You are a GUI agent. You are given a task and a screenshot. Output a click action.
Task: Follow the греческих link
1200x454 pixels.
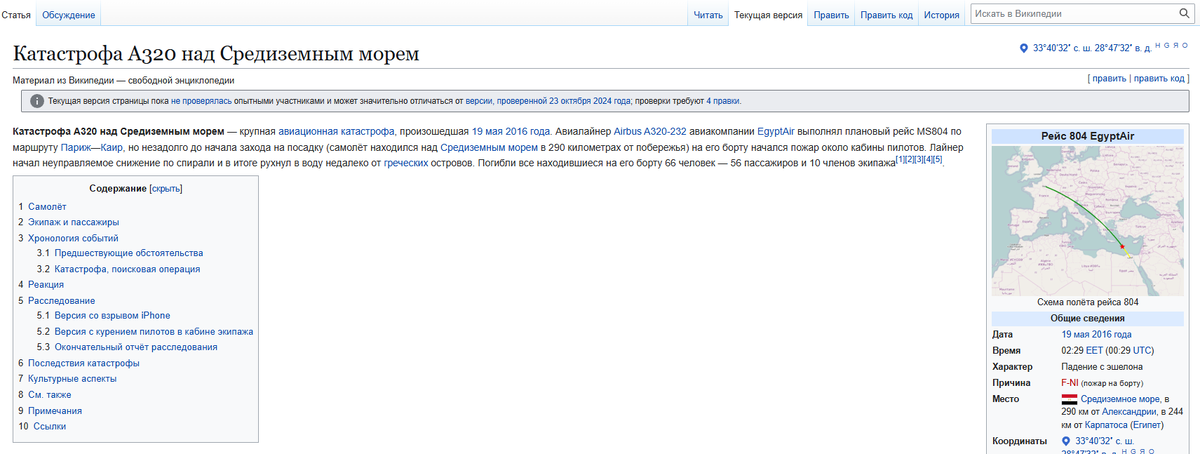408,161
